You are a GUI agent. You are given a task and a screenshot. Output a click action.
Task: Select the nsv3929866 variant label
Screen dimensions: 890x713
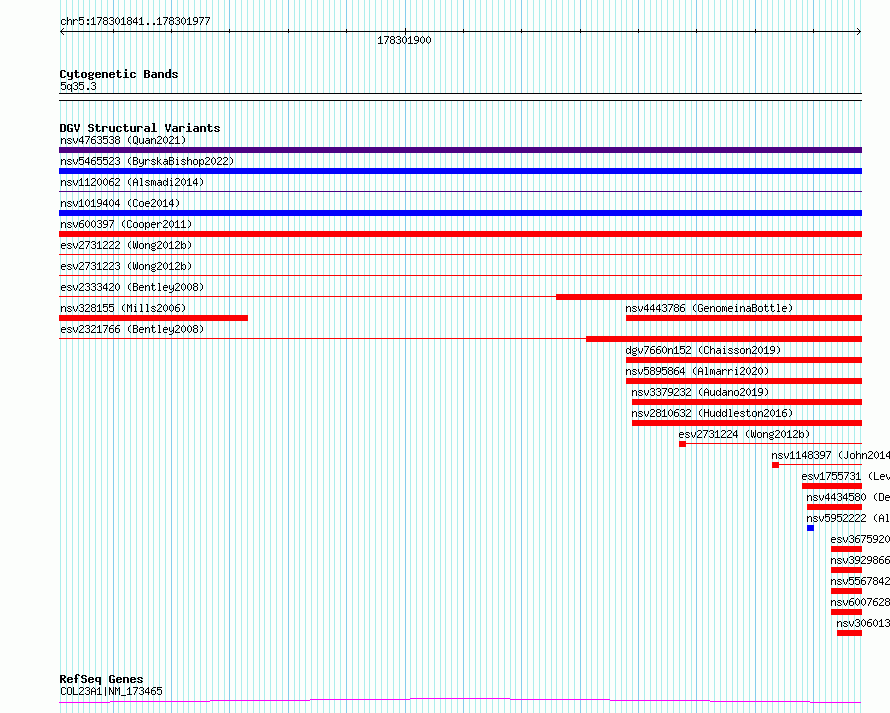[860, 560]
